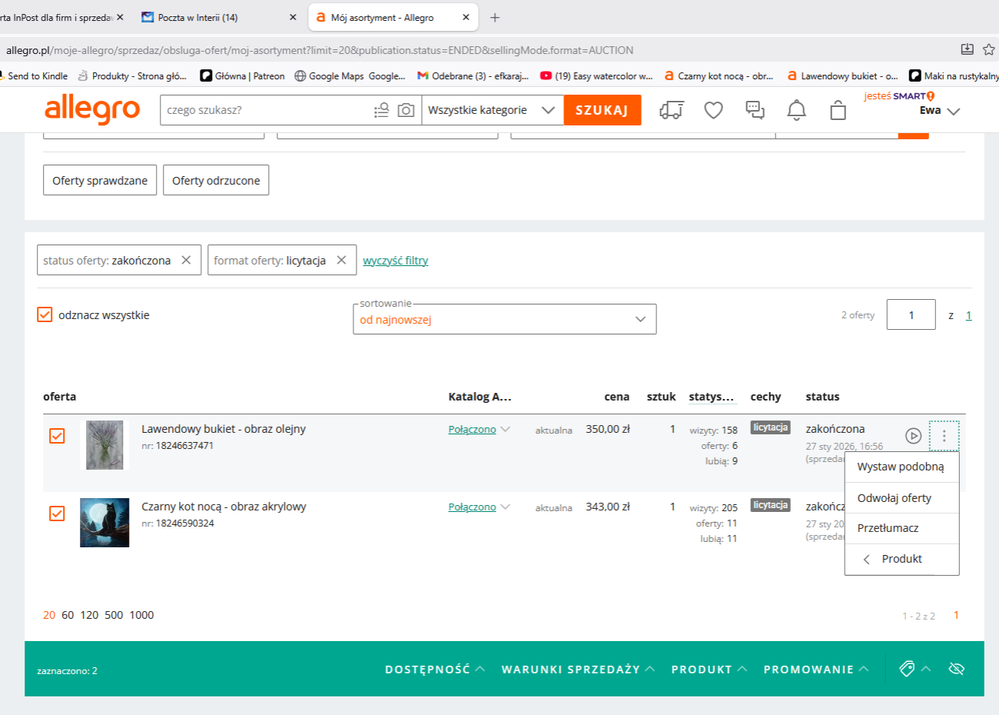Click resume play icon for Lawendowy bukiet
The image size is (999, 715).
pyautogui.click(x=913, y=436)
